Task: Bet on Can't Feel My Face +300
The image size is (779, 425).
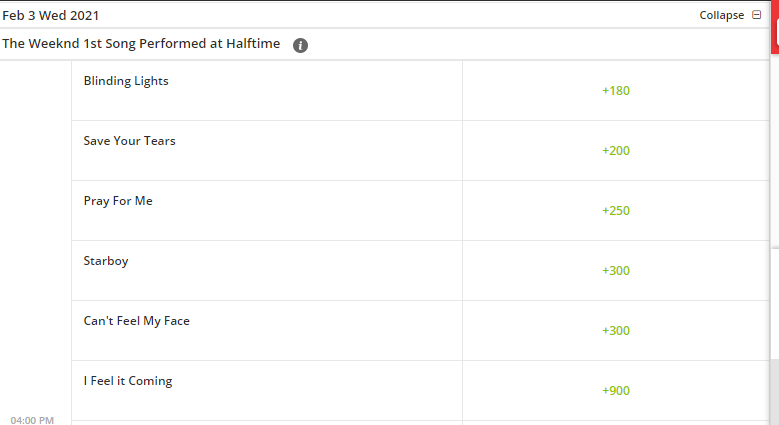Action: [616, 331]
